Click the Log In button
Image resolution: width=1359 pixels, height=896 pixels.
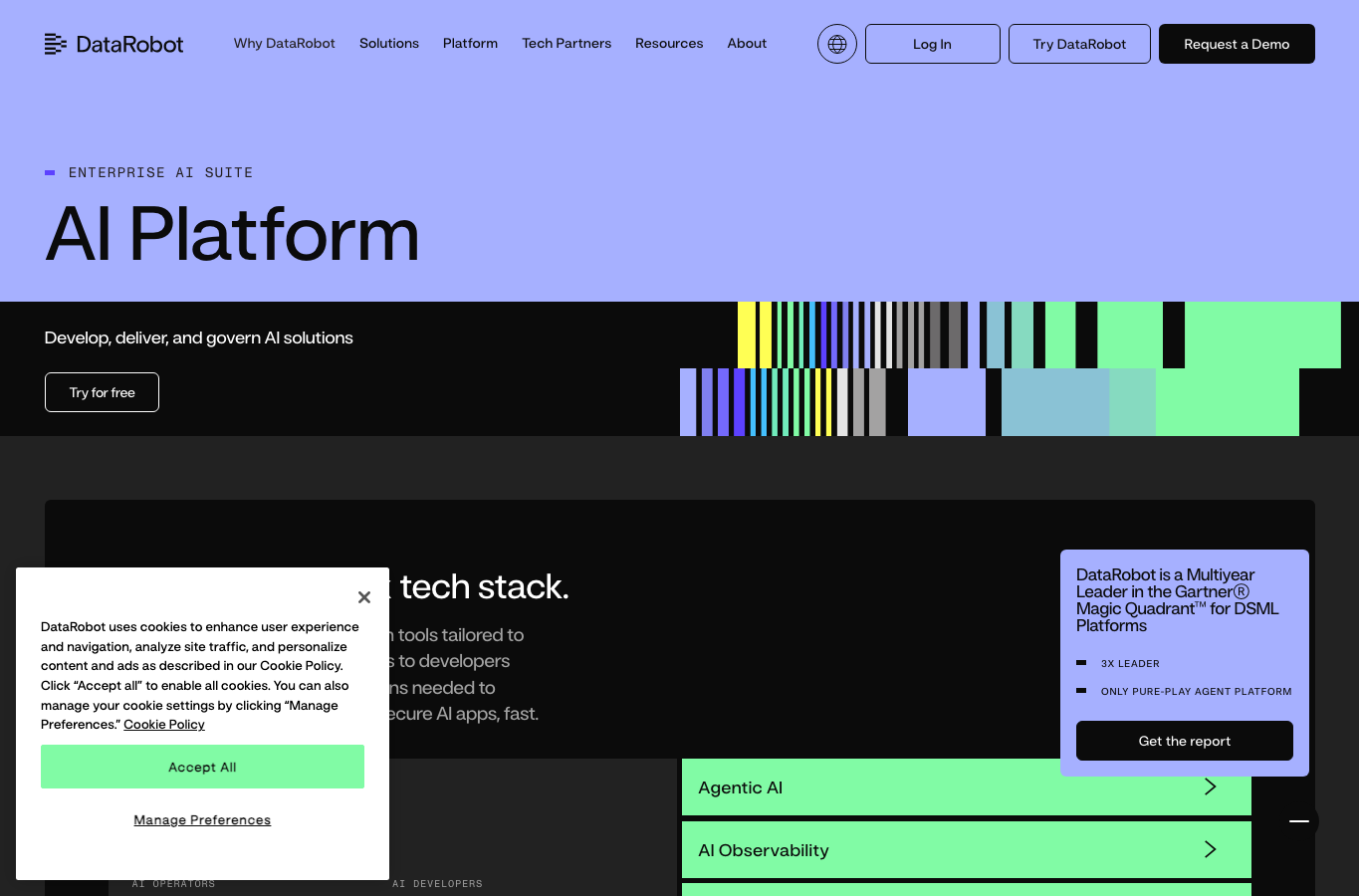point(933,44)
